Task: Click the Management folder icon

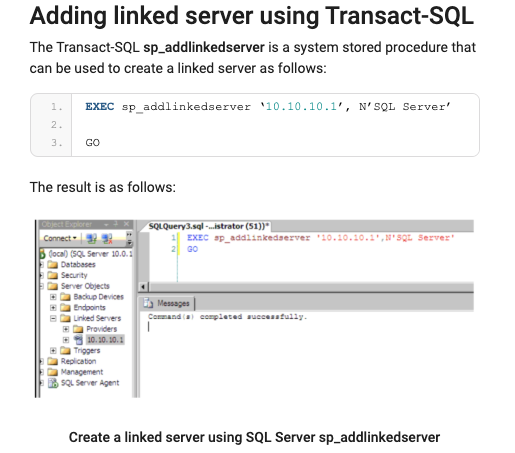Action: coord(52,372)
